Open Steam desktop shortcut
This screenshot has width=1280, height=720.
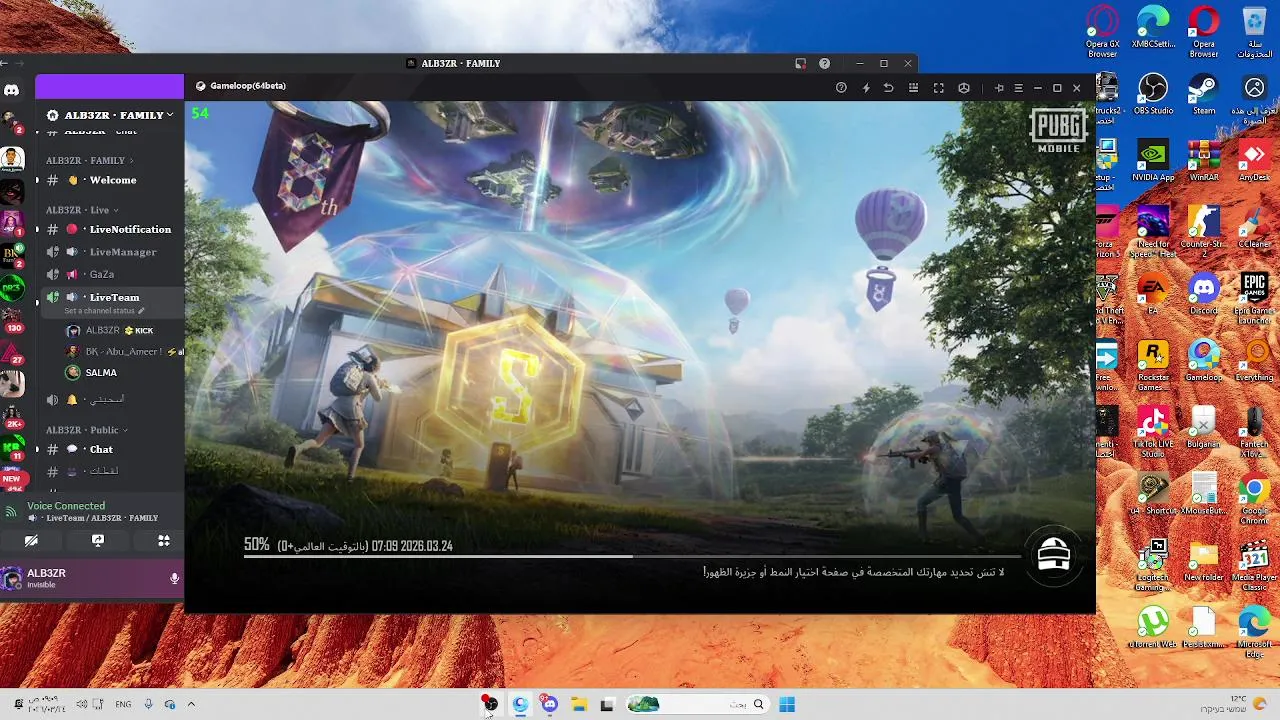[1203, 94]
